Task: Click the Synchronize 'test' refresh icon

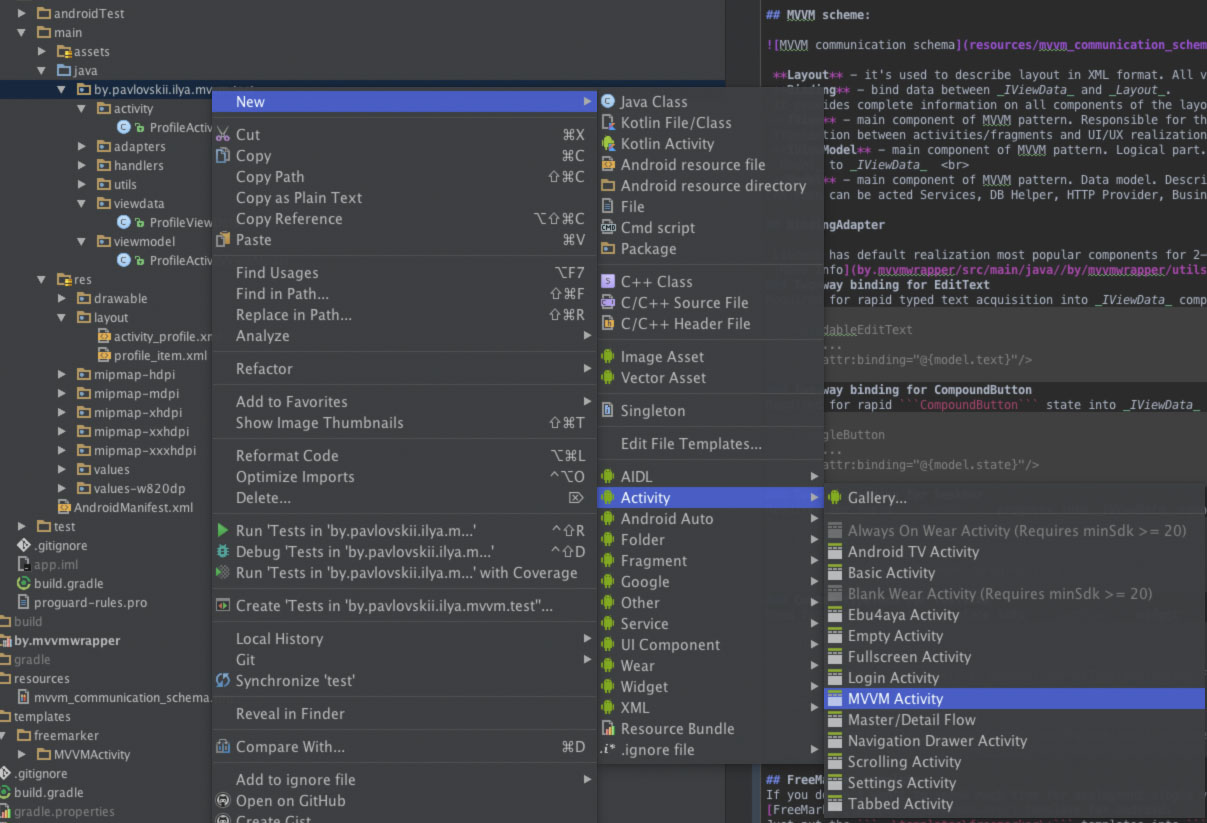Action: [x=223, y=680]
